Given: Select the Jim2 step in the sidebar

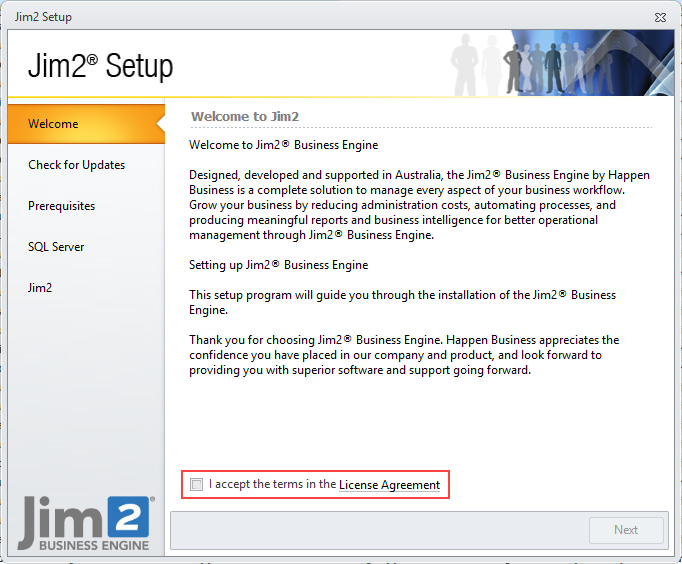Looking at the screenshot, I should (40, 288).
